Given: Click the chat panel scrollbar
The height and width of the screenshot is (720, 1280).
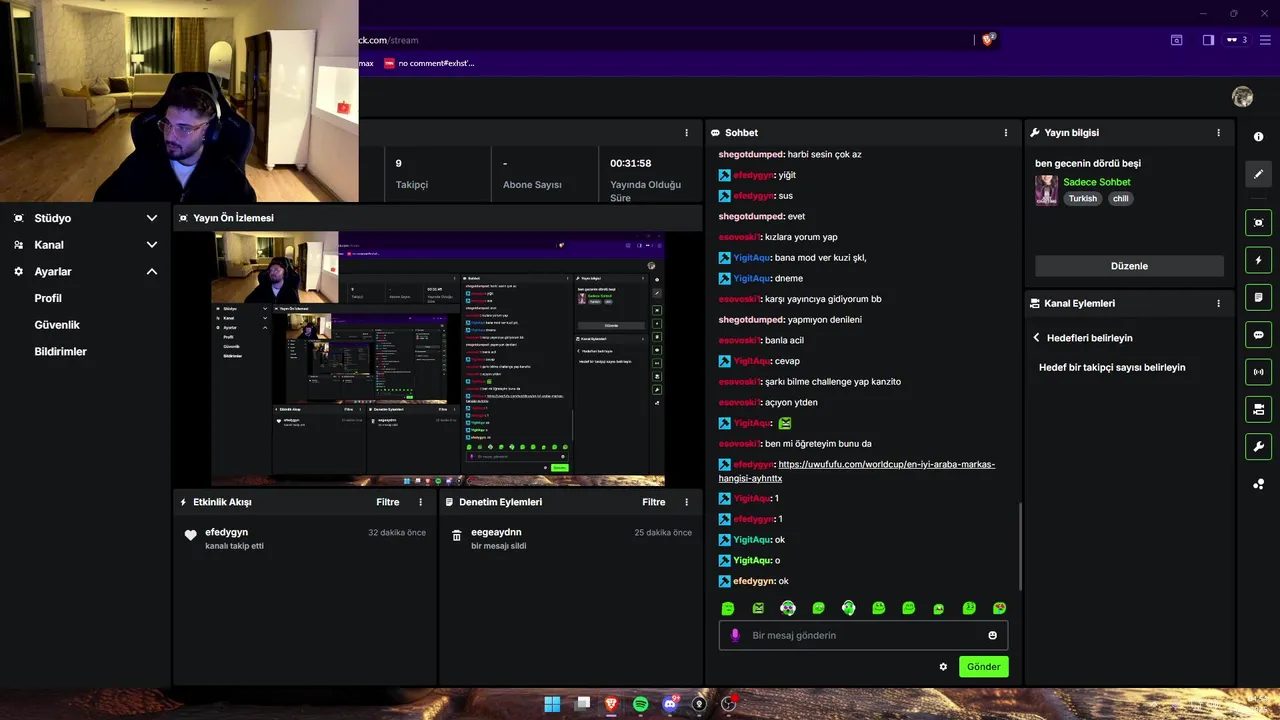Looking at the screenshot, I should 1019,545.
